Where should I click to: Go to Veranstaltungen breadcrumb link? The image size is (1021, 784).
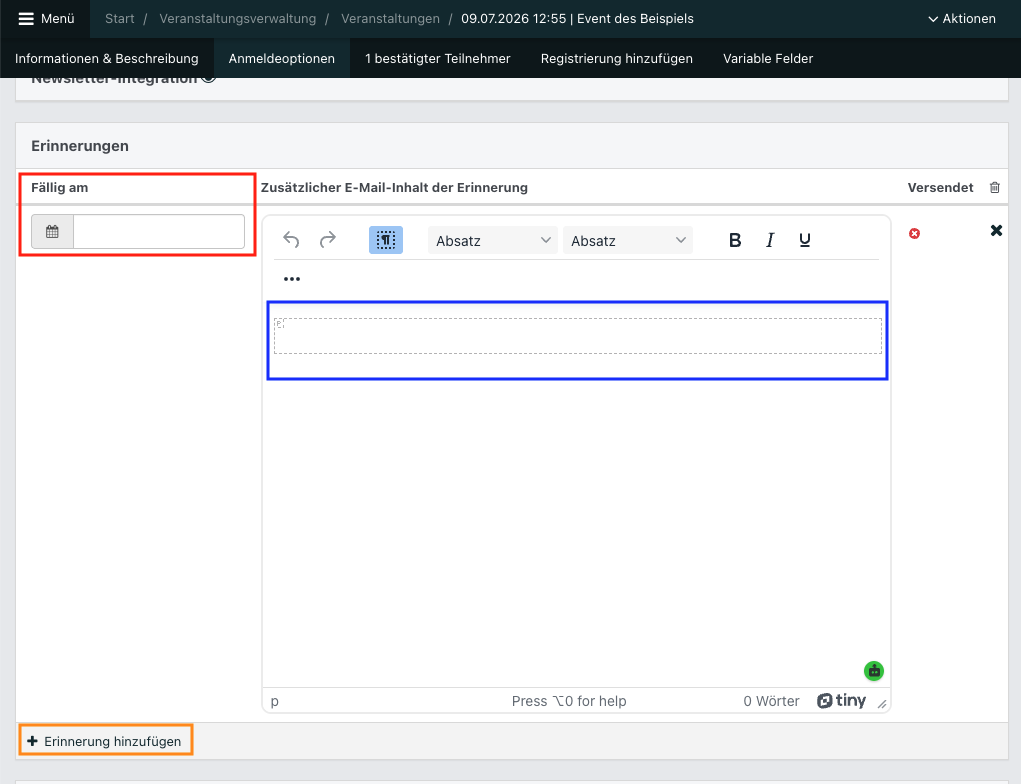[x=391, y=19]
